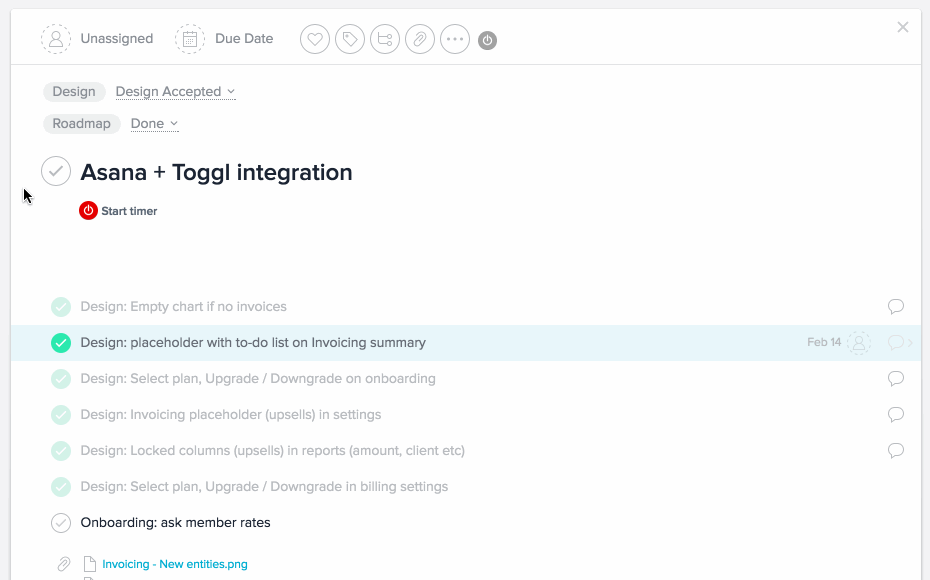
Task: Open comments on 'Design: Empty chart if no invoices'
Action: pyautogui.click(x=896, y=307)
